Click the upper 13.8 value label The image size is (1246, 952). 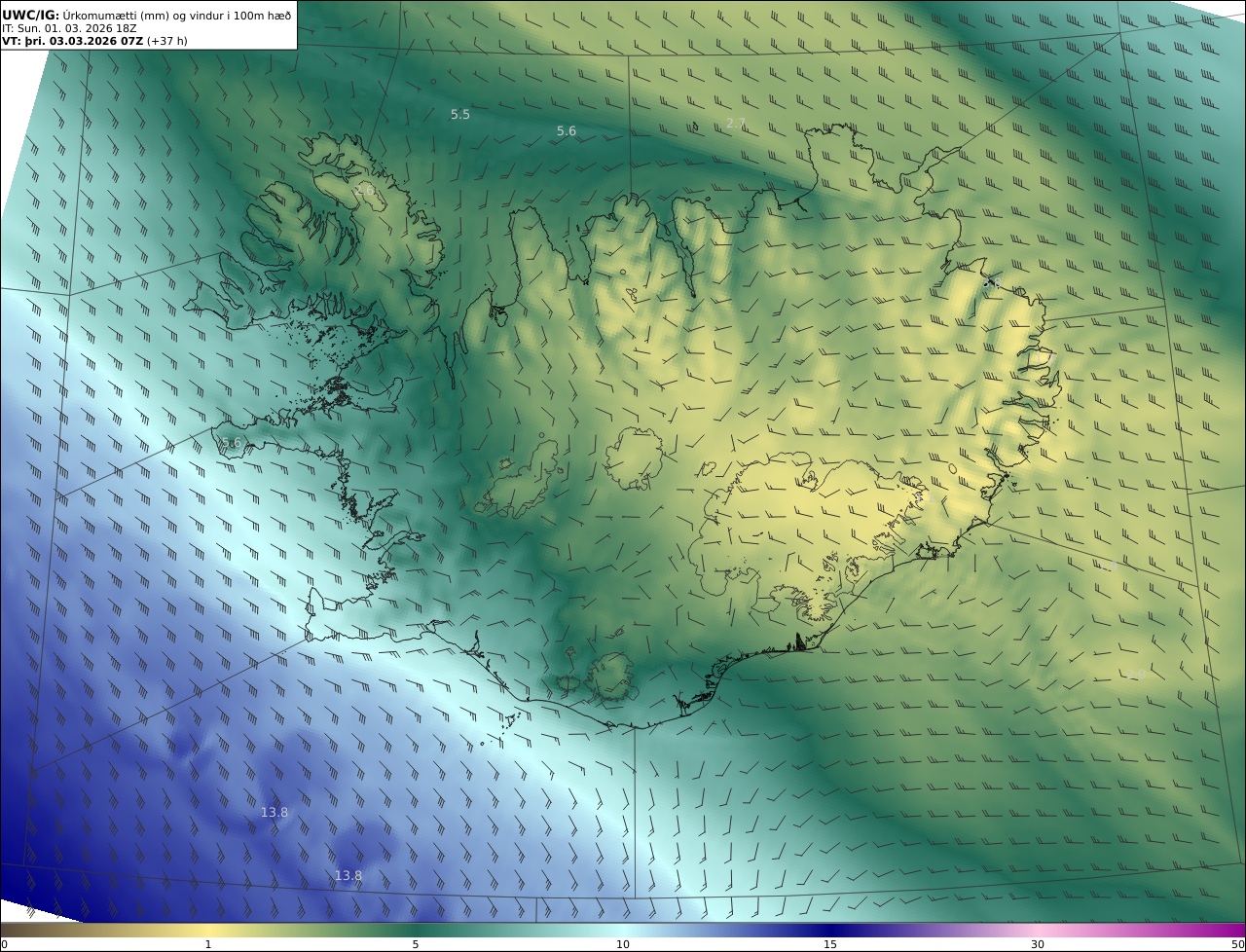[275, 812]
